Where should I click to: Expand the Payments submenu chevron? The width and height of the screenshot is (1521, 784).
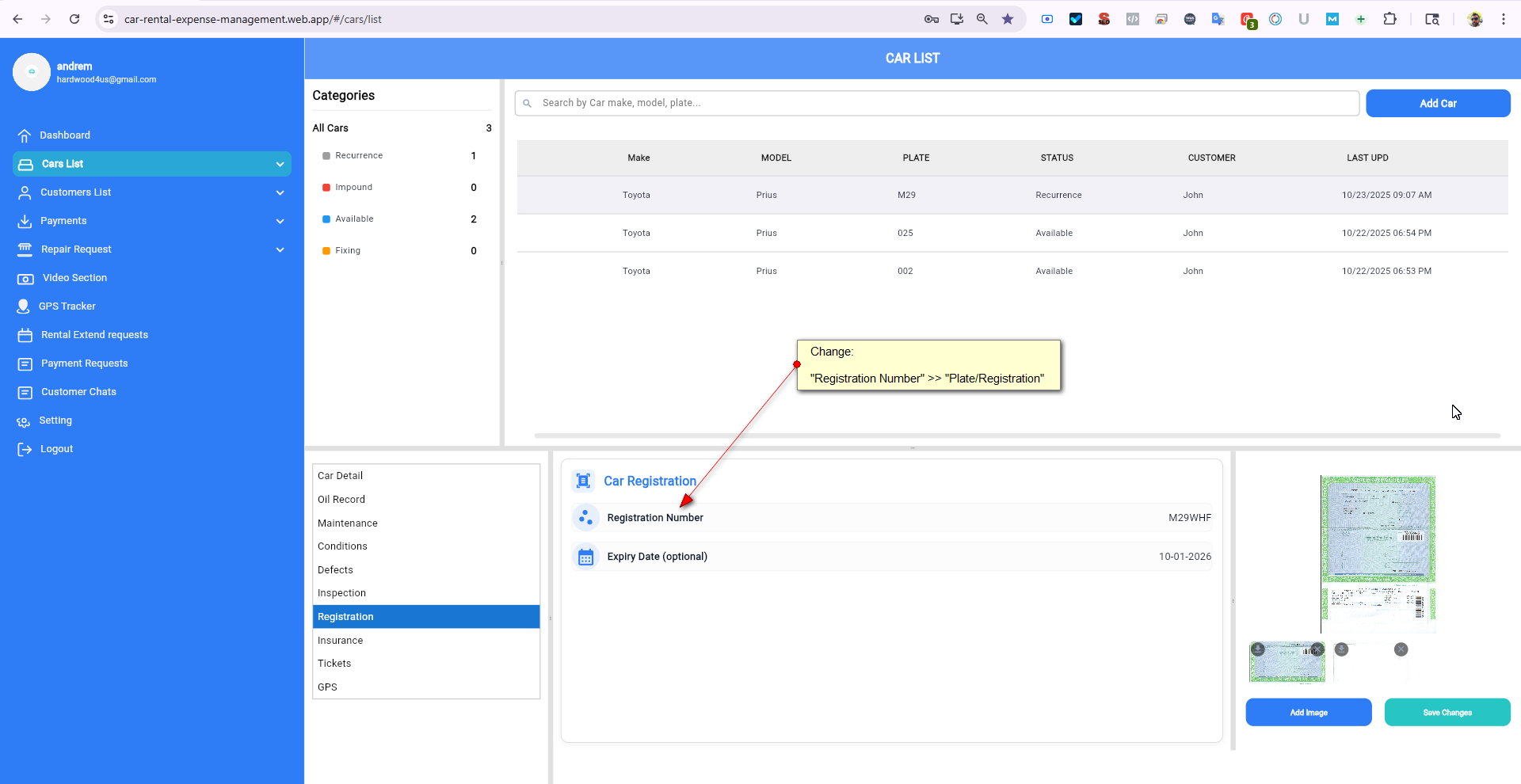[280, 221]
